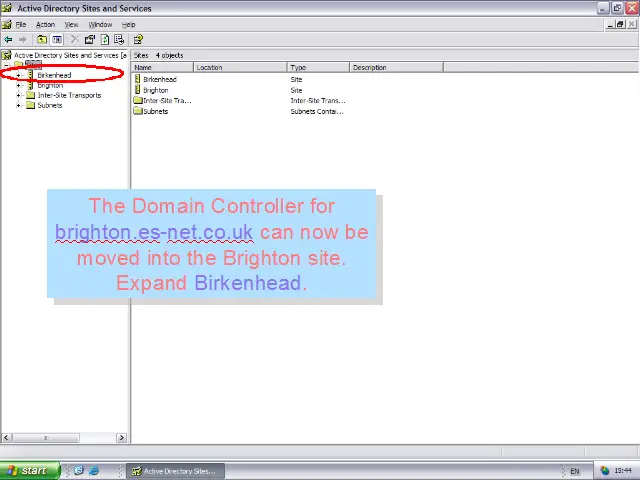Sort by the Description column header

click(396, 67)
